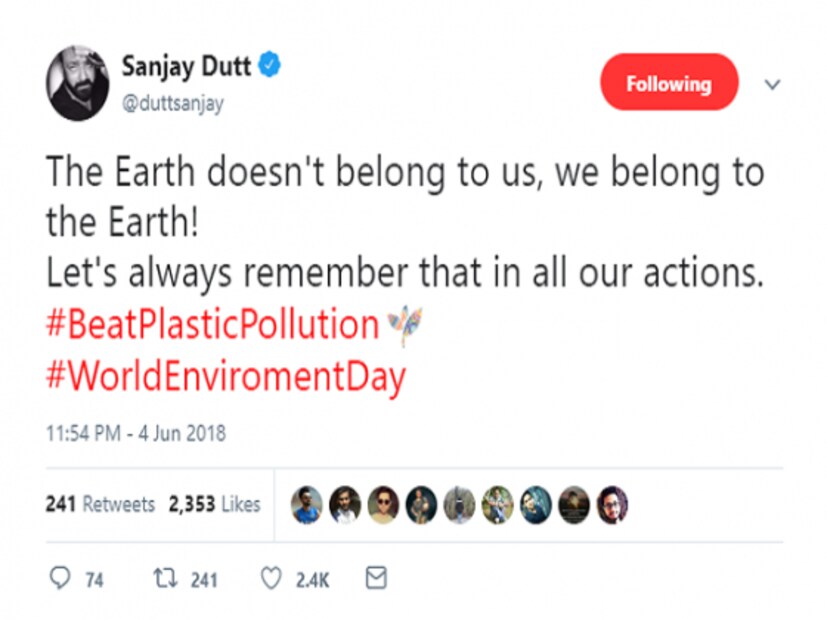Click Sanjay Dutt's profile picture
This screenshot has width=827, height=620.
click(x=77, y=83)
